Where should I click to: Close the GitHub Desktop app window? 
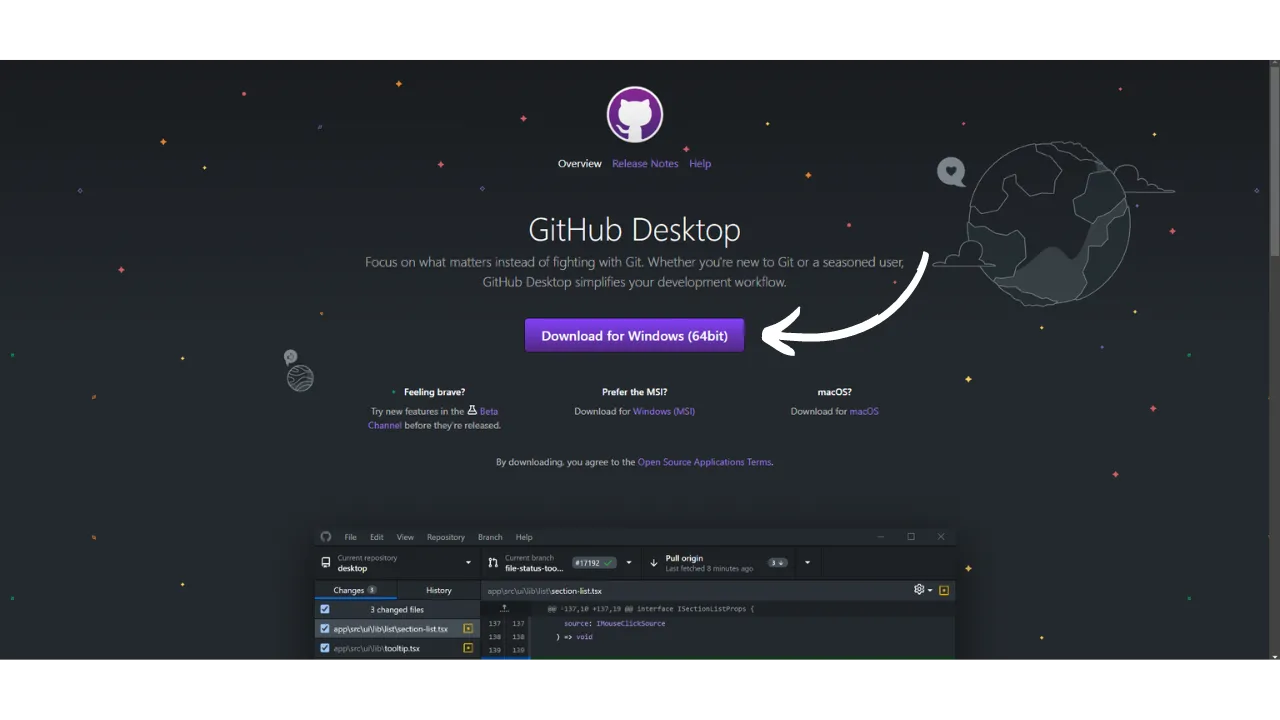pos(941,537)
